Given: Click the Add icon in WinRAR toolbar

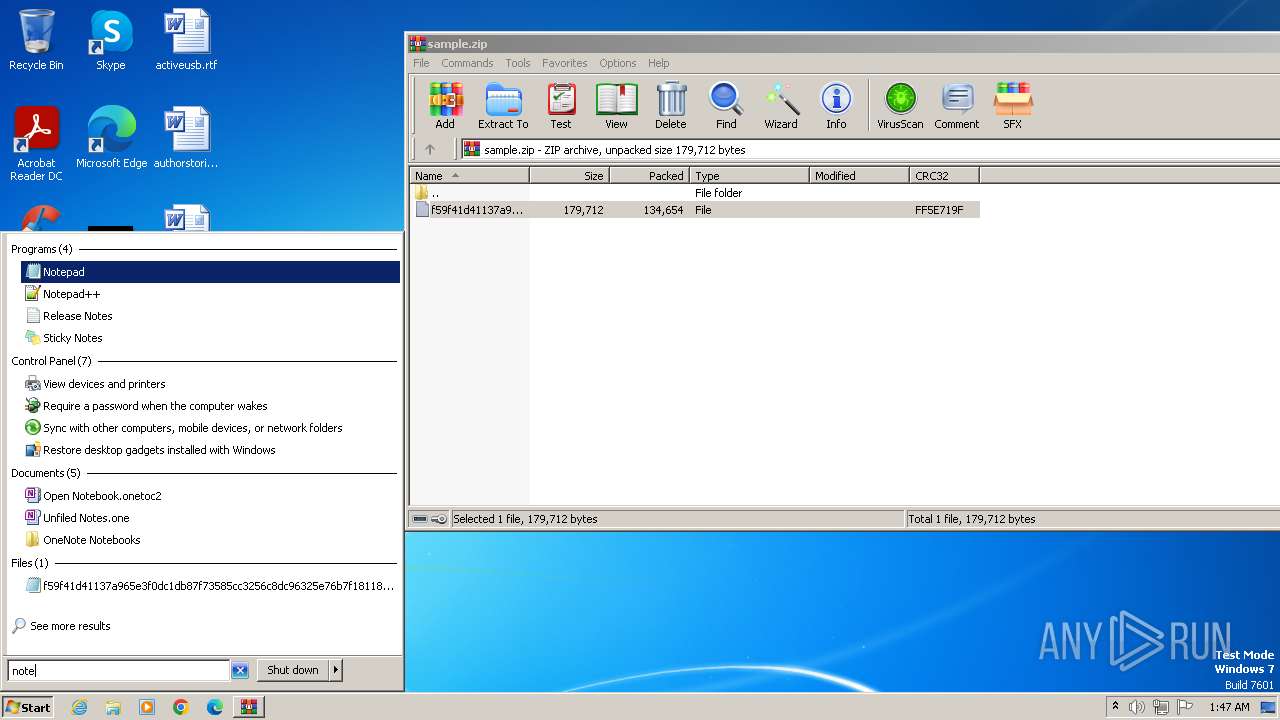Looking at the screenshot, I should 445,106.
